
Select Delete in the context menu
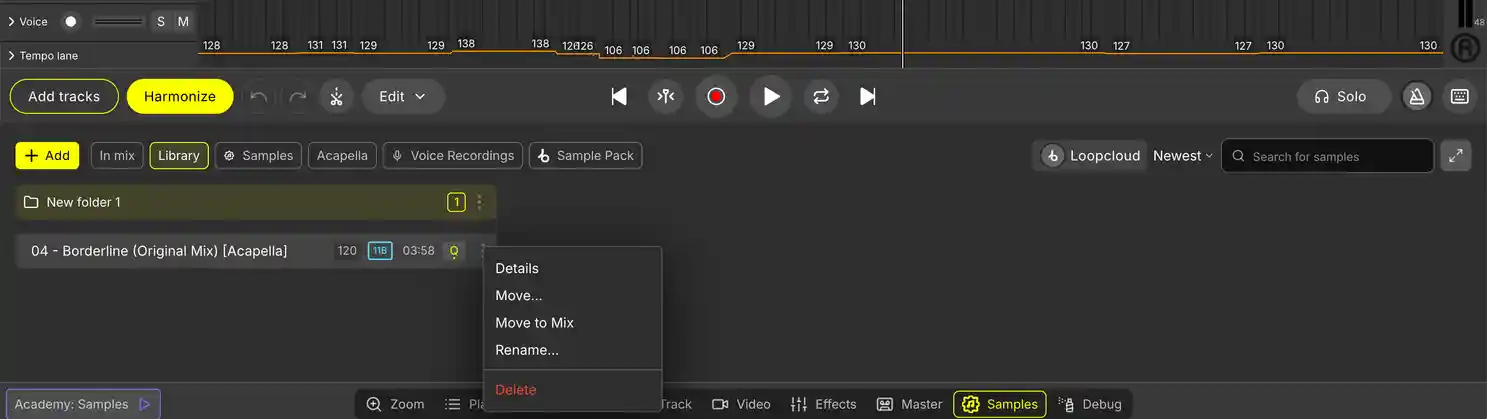(x=516, y=390)
